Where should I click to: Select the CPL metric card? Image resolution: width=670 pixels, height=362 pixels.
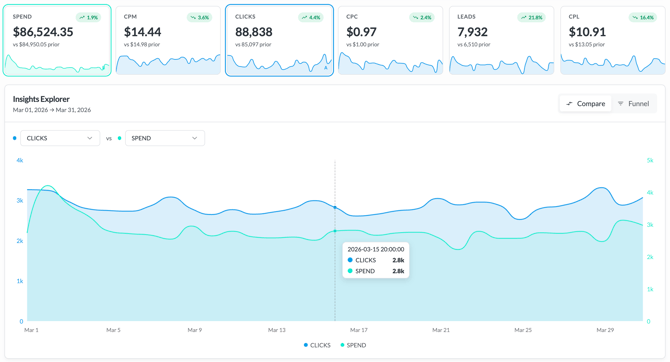coord(613,41)
